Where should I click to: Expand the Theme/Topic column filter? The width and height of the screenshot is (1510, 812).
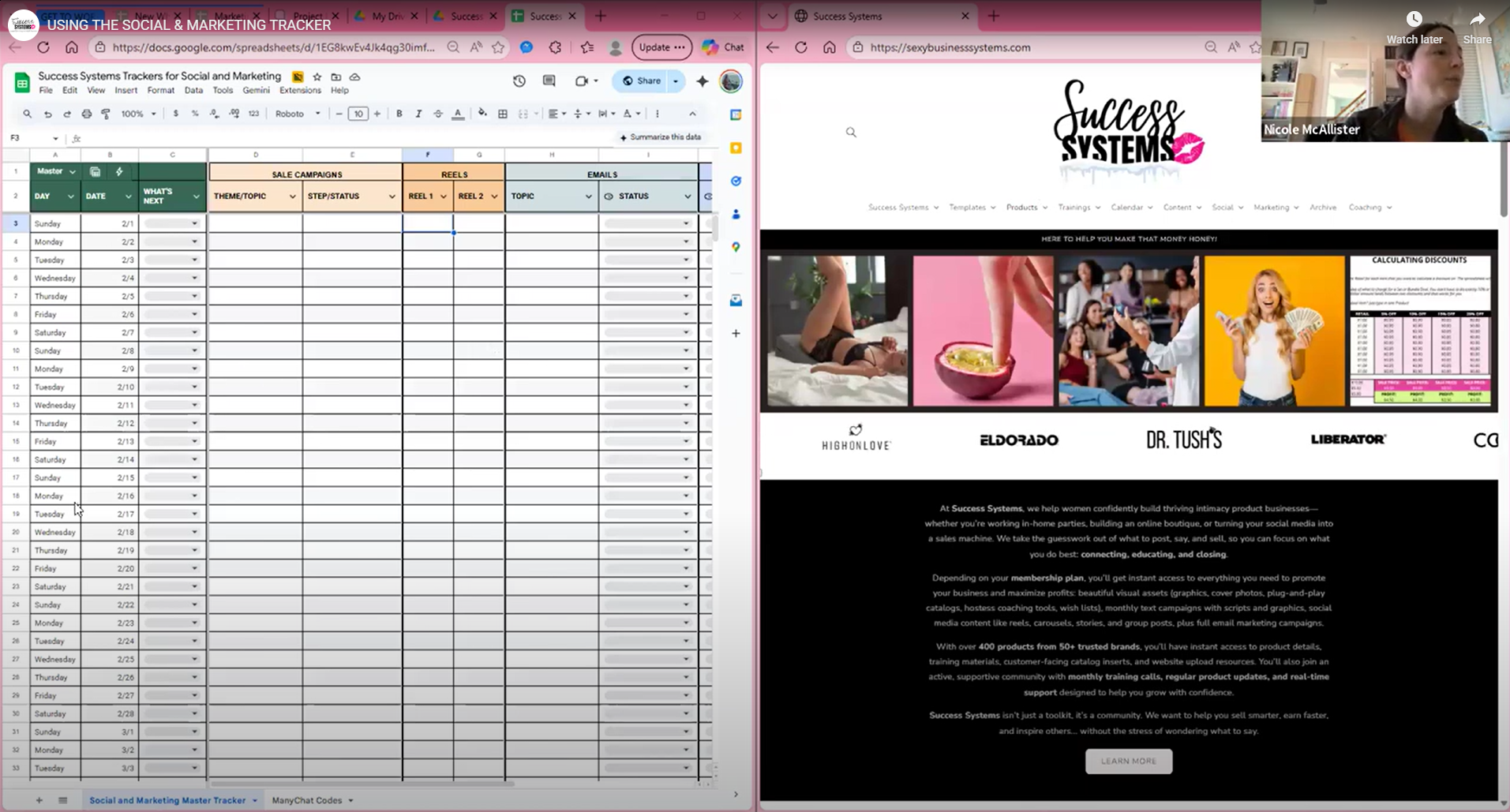click(x=292, y=196)
